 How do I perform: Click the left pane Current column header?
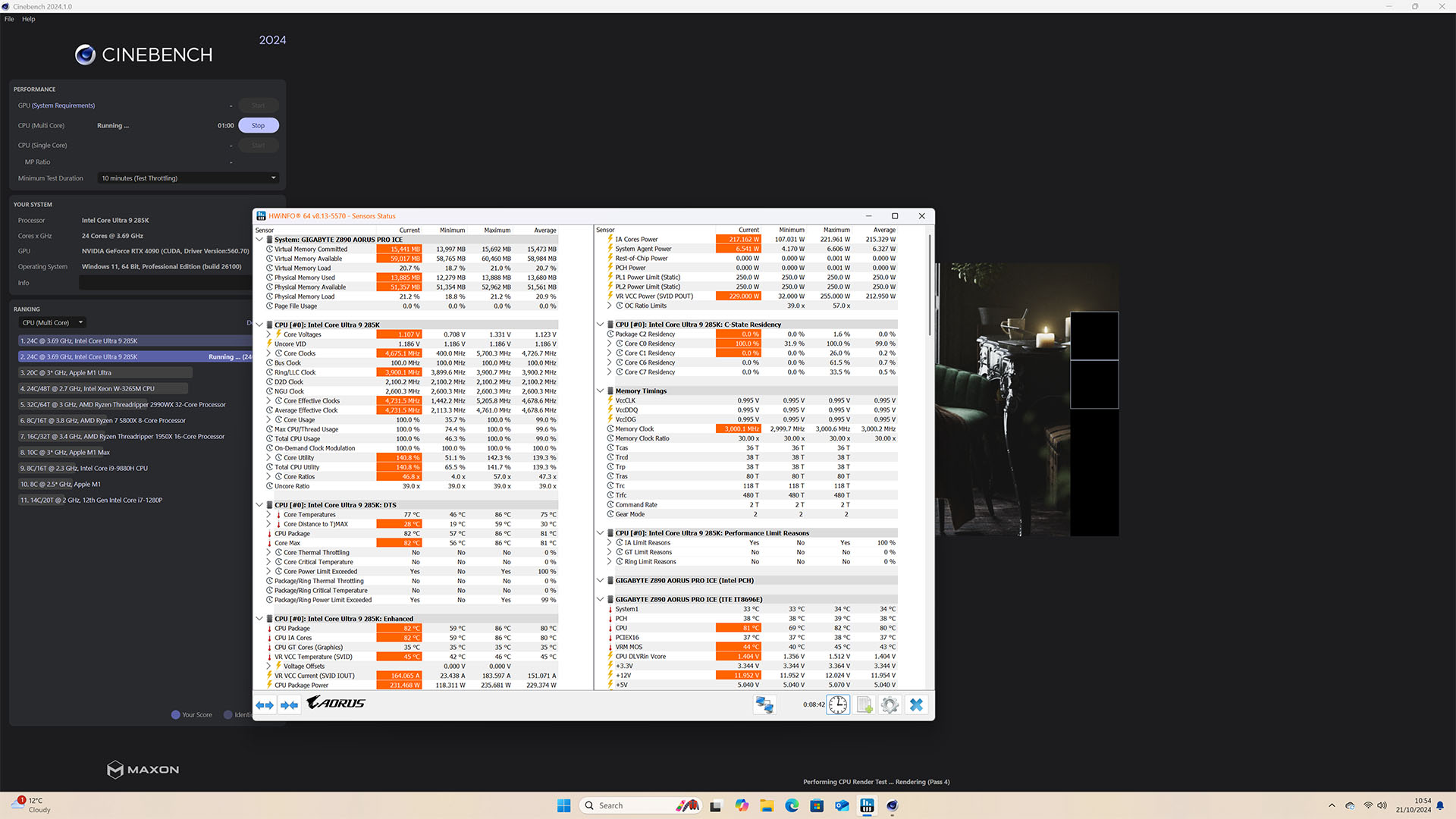409,231
